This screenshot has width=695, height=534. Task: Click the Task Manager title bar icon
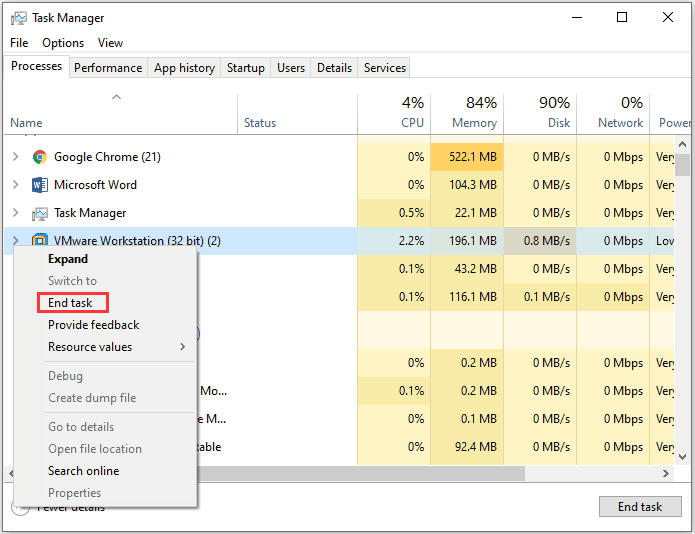coord(19,18)
